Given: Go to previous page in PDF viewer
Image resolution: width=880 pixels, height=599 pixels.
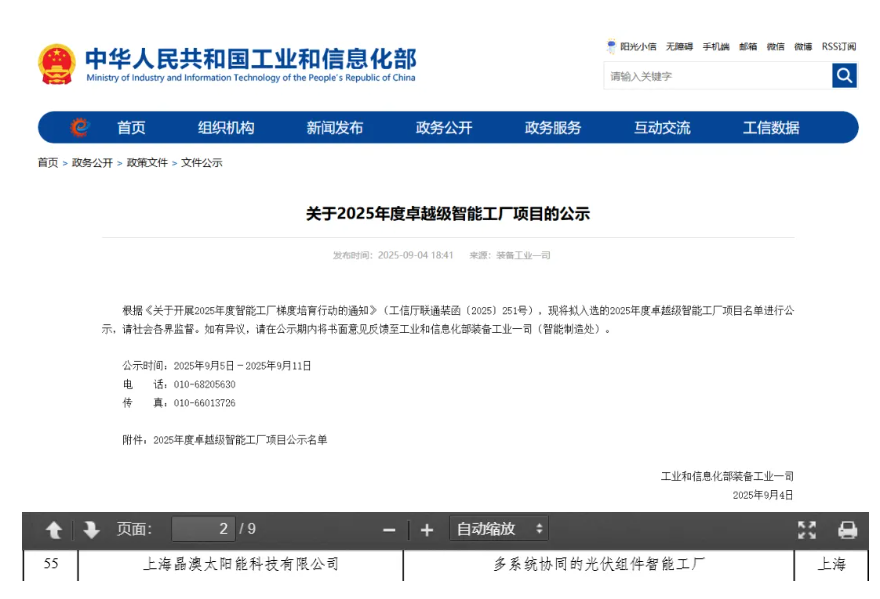Looking at the screenshot, I should [x=54, y=529].
